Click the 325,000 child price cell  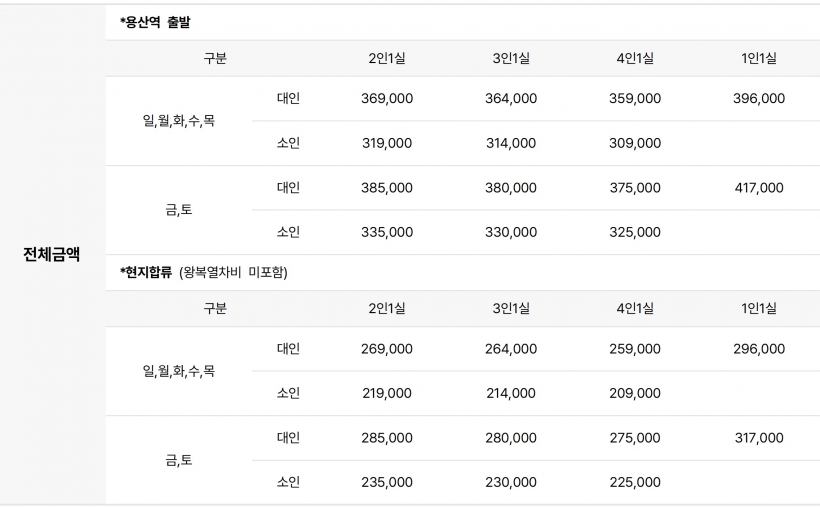634,232
